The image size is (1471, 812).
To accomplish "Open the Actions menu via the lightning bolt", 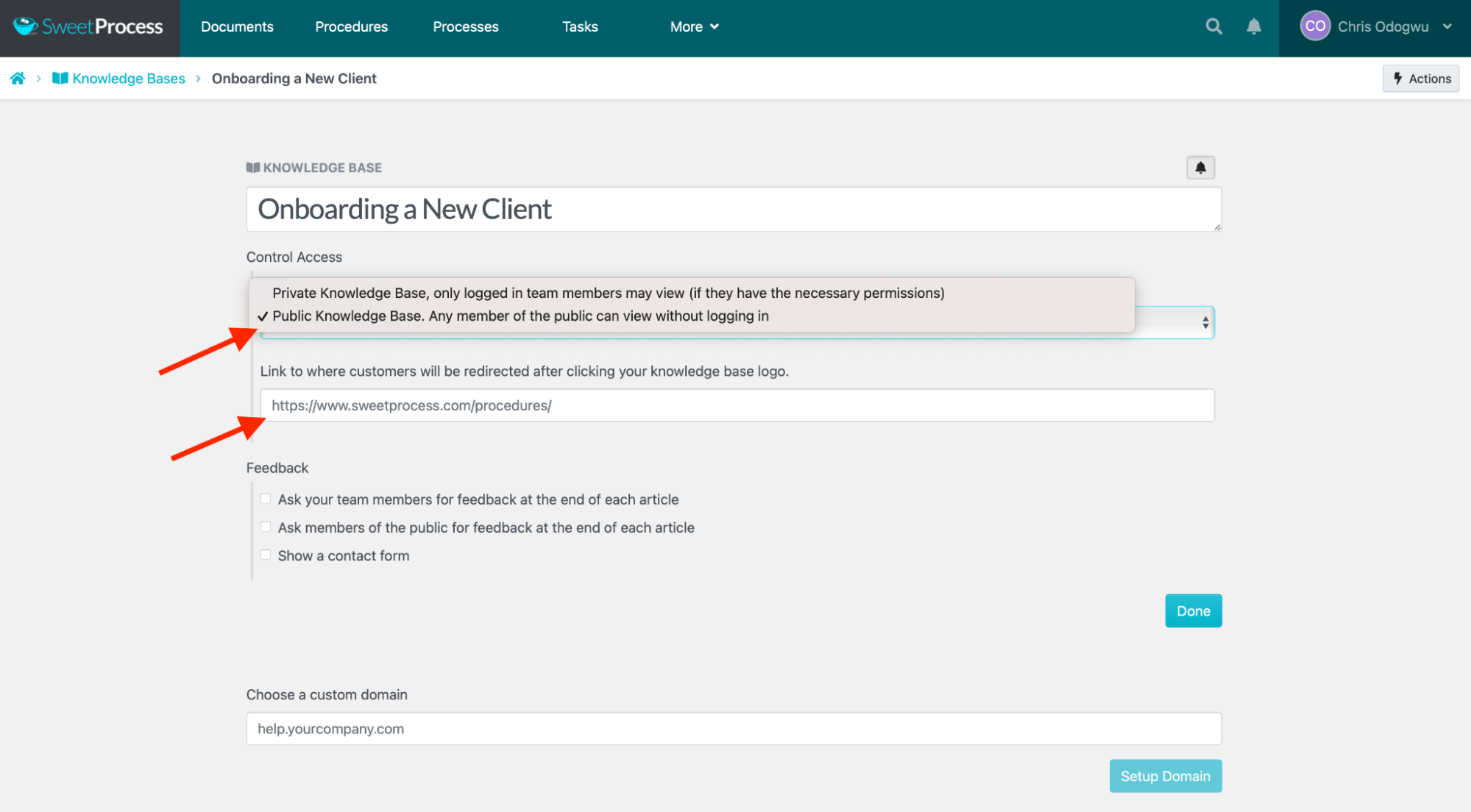I will coord(1421,78).
